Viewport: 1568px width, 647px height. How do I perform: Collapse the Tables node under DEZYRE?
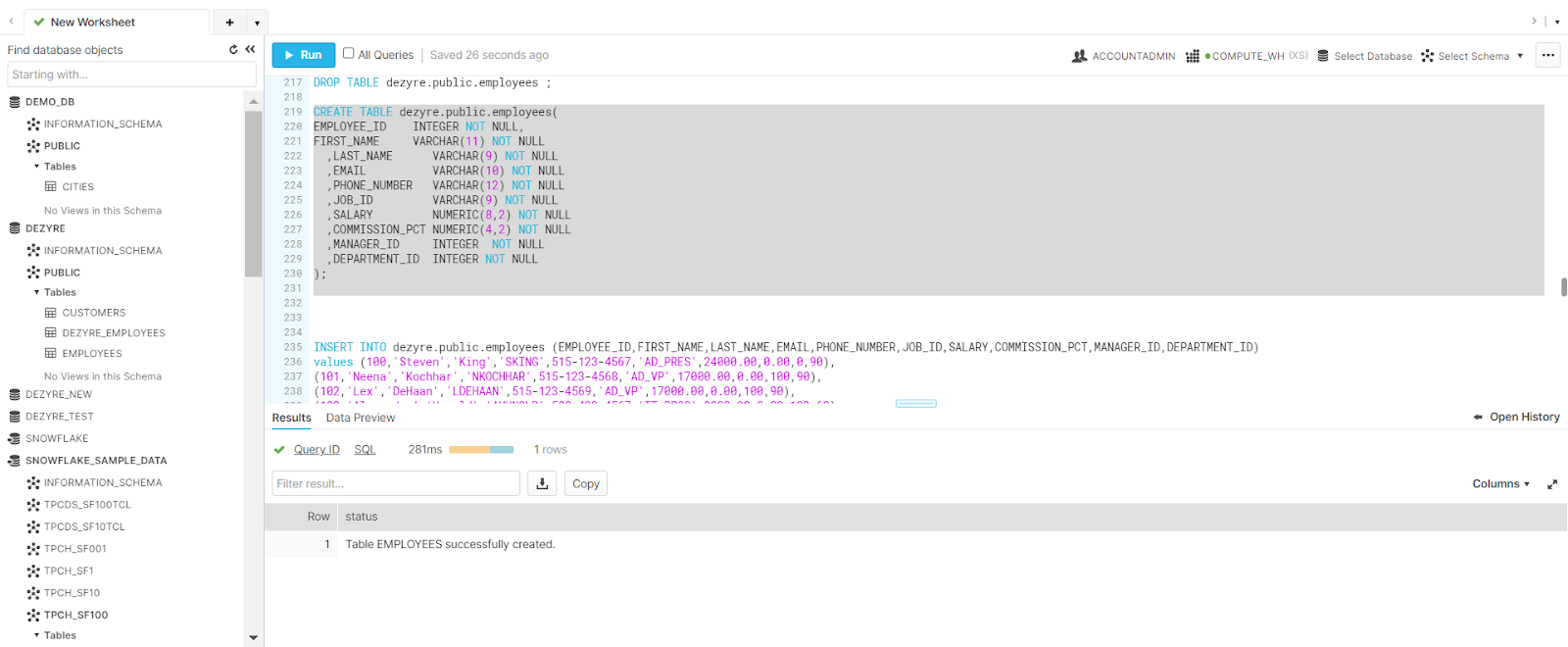coord(37,292)
